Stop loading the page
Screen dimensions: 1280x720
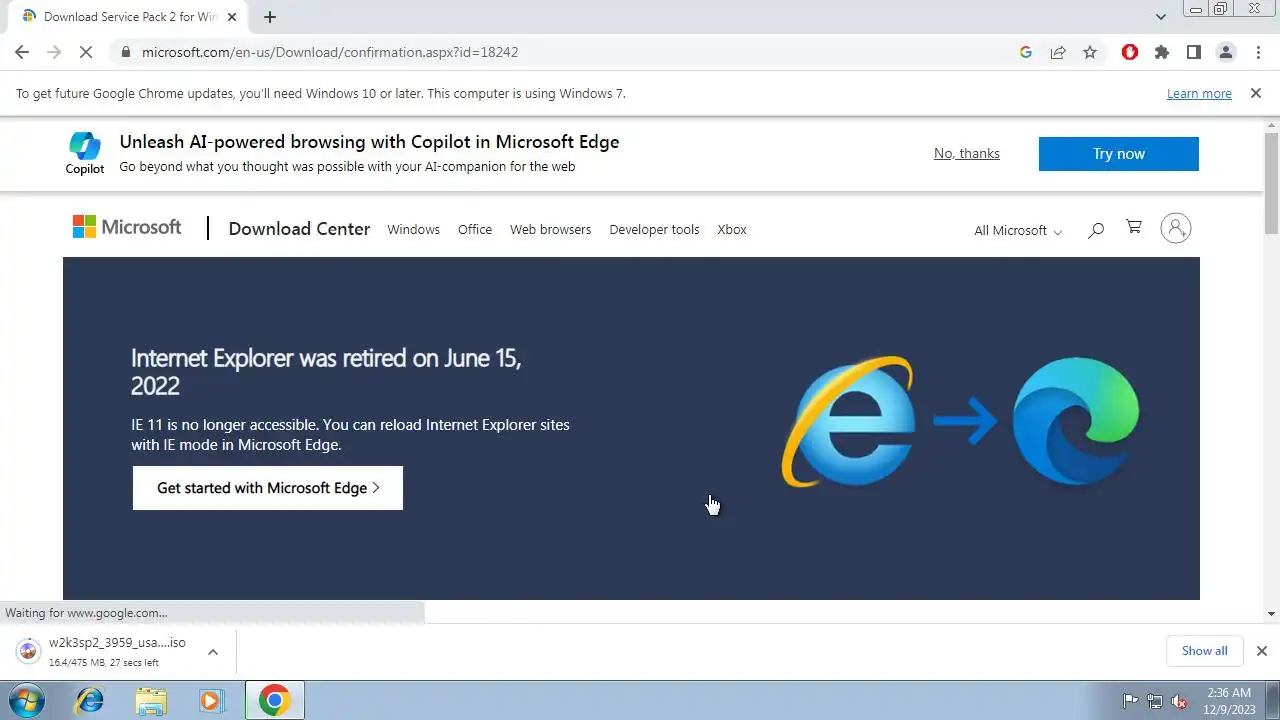tap(86, 52)
